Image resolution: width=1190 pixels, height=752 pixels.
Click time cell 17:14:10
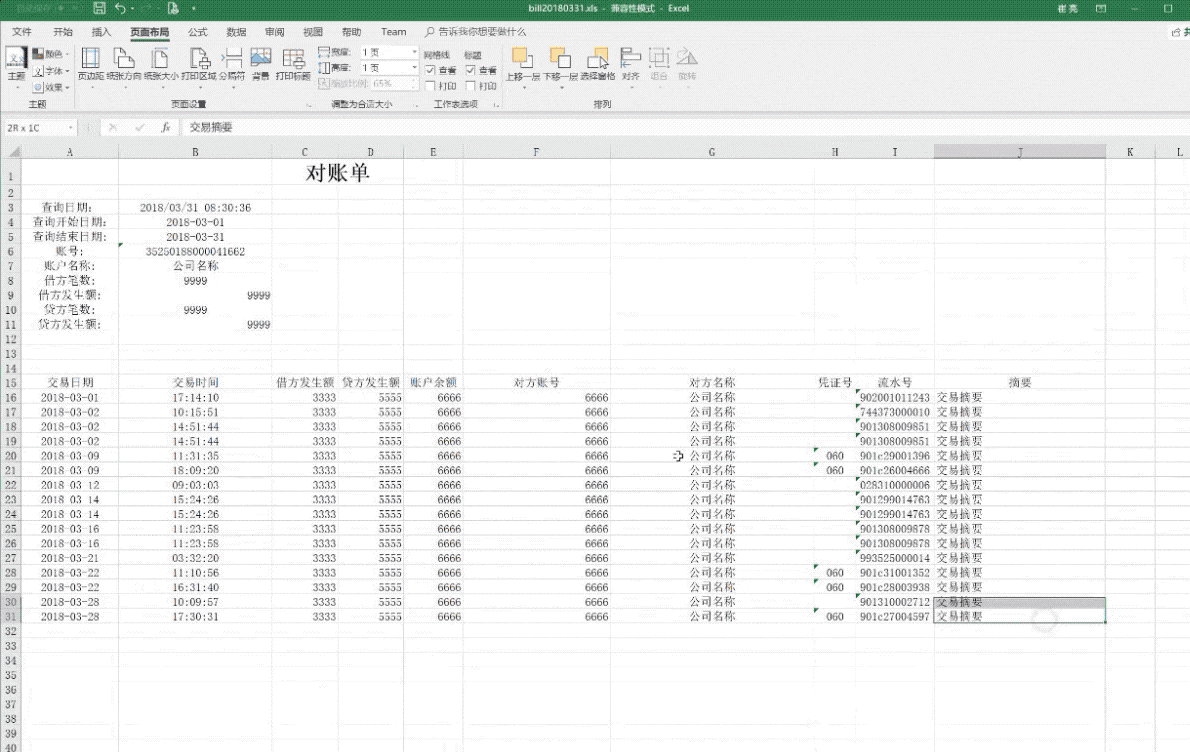tap(195, 397)
